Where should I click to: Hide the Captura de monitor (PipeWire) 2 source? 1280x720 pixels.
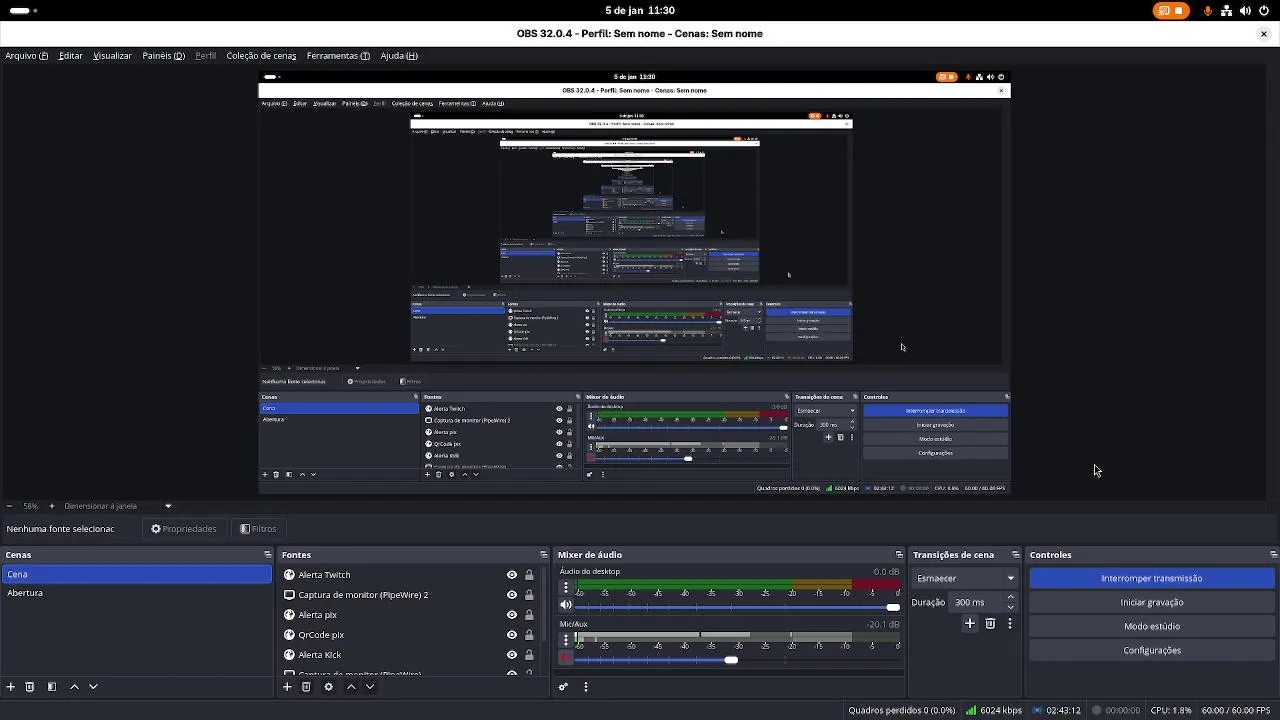(x=512, y=595)
